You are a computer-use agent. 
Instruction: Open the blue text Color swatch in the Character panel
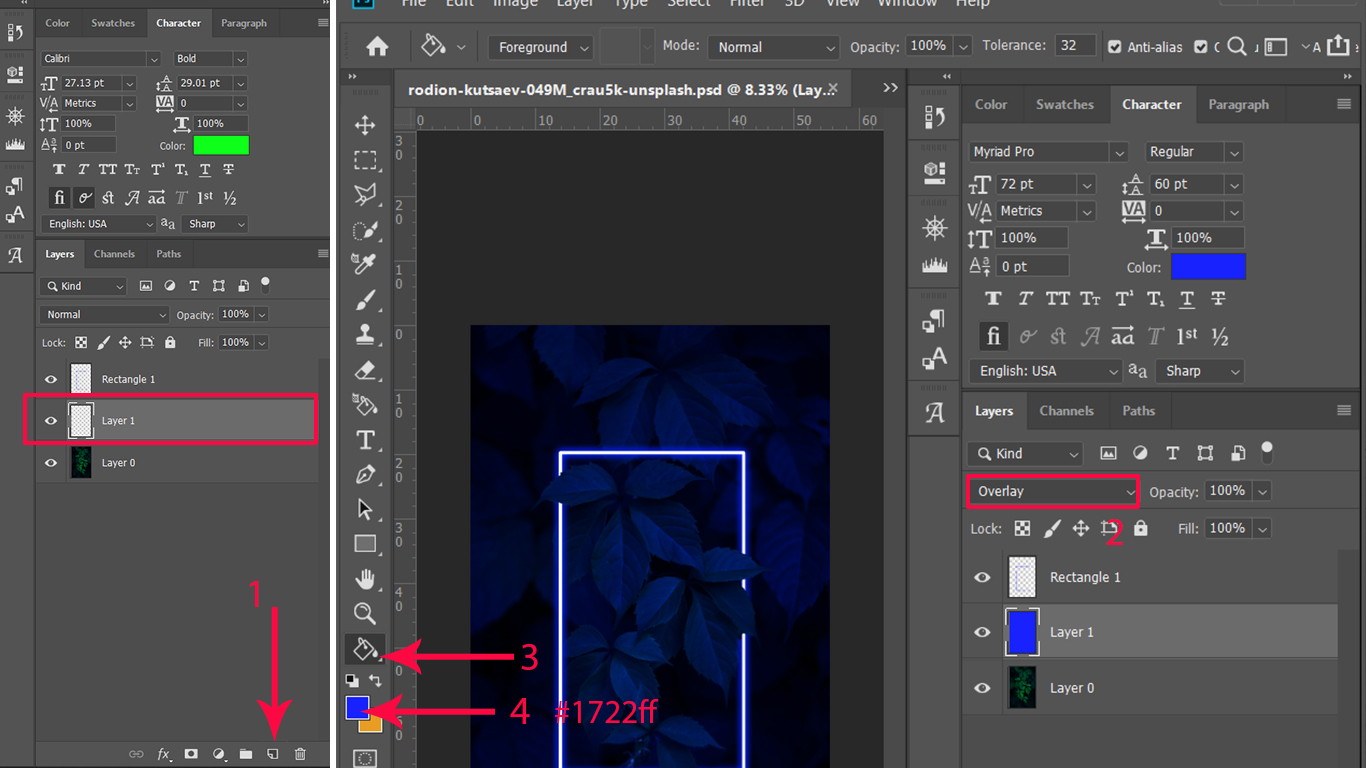(x=1208, y=267)
